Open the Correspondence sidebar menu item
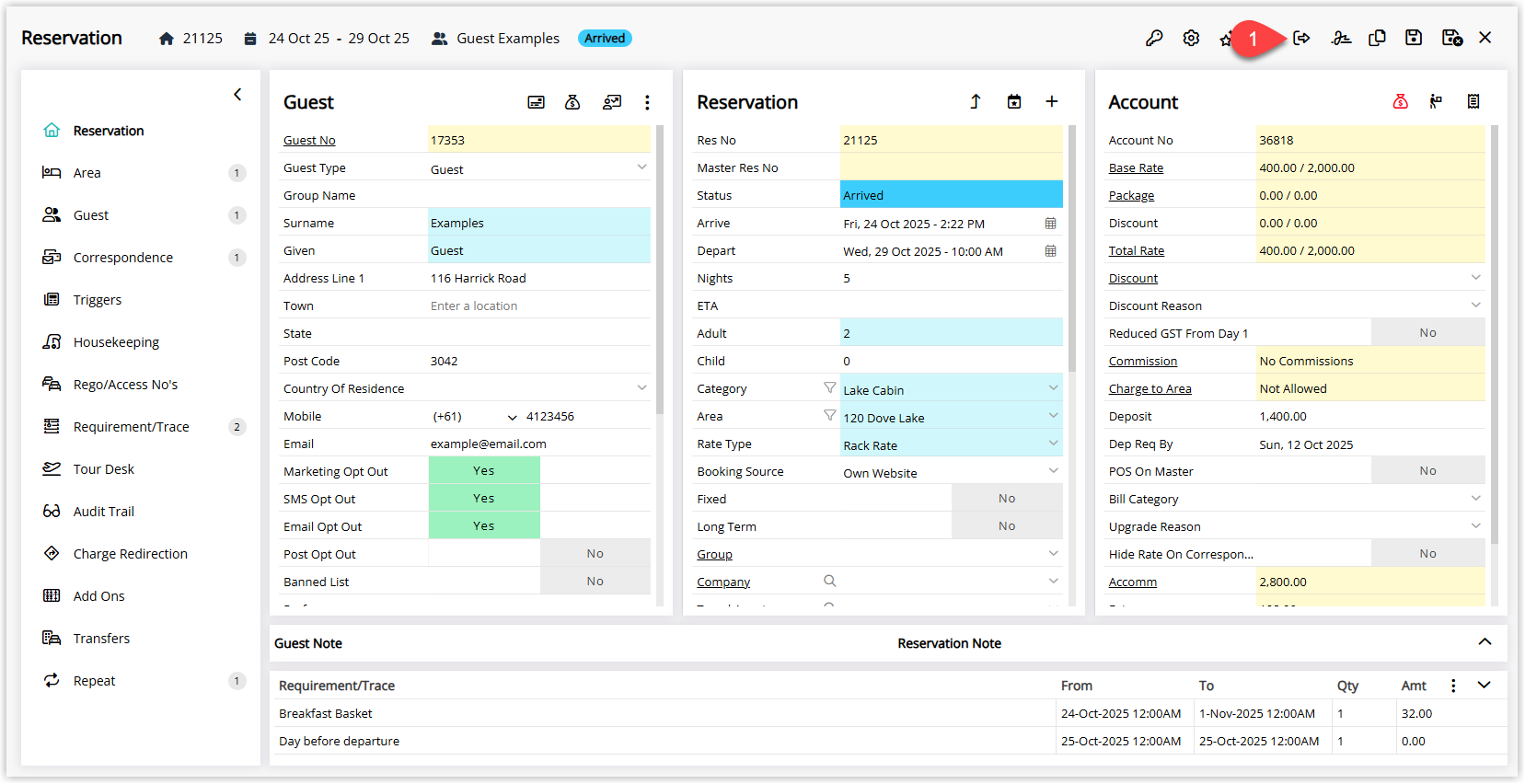 141,258
